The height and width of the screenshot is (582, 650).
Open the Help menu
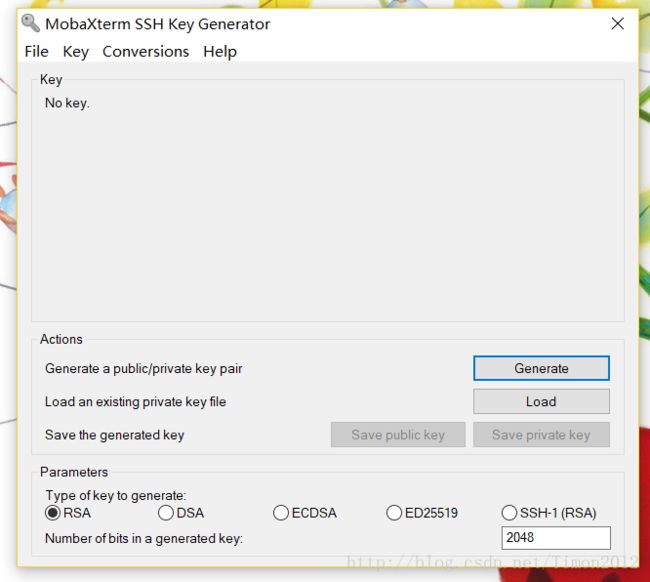[220, 52]
